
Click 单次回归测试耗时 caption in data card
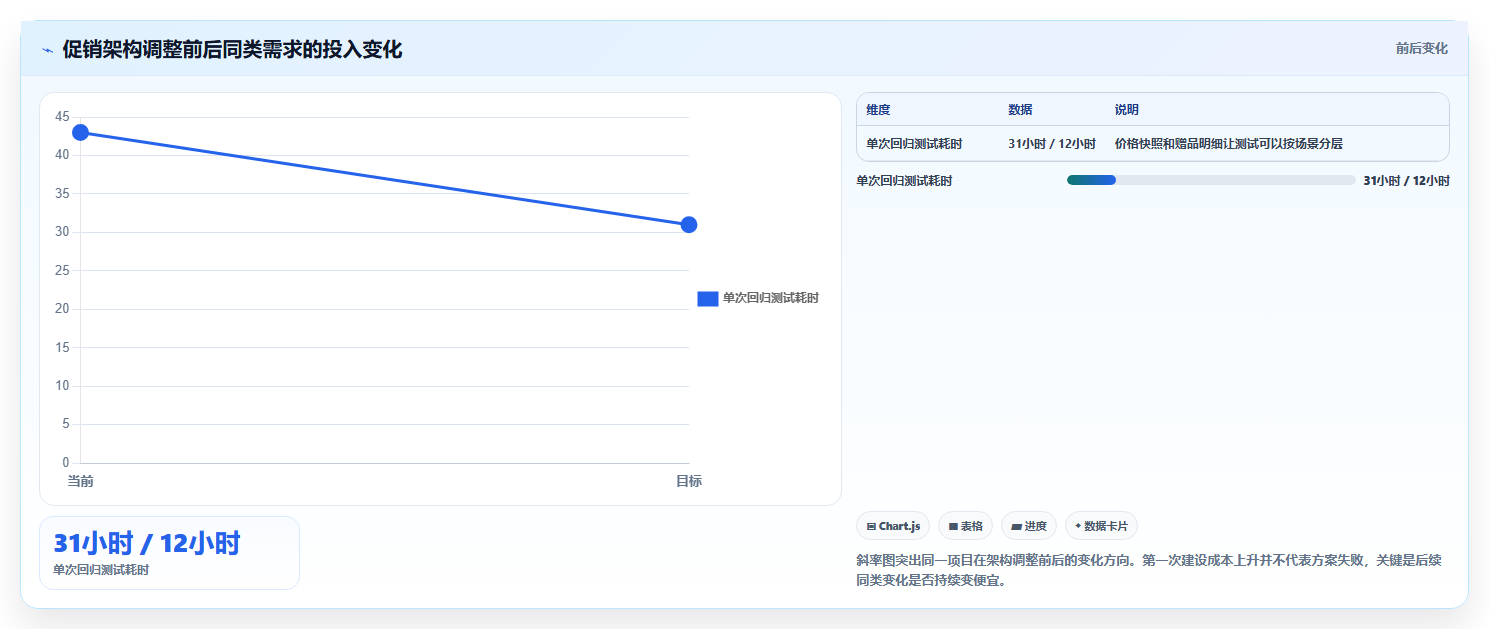[x=101, y=570]
